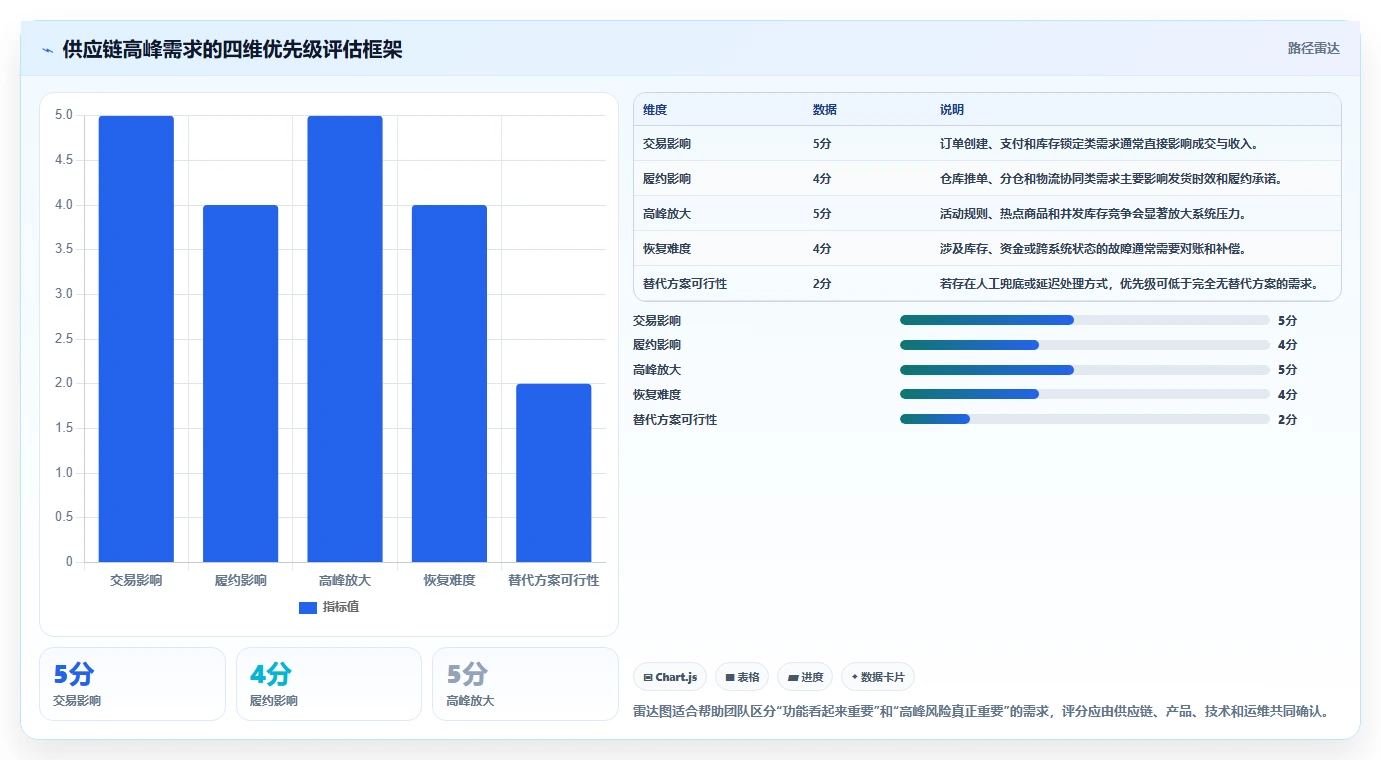Click the footer note starting 雷达图适合帮助团队区分

pyautogui.click(x=981, y=712)
